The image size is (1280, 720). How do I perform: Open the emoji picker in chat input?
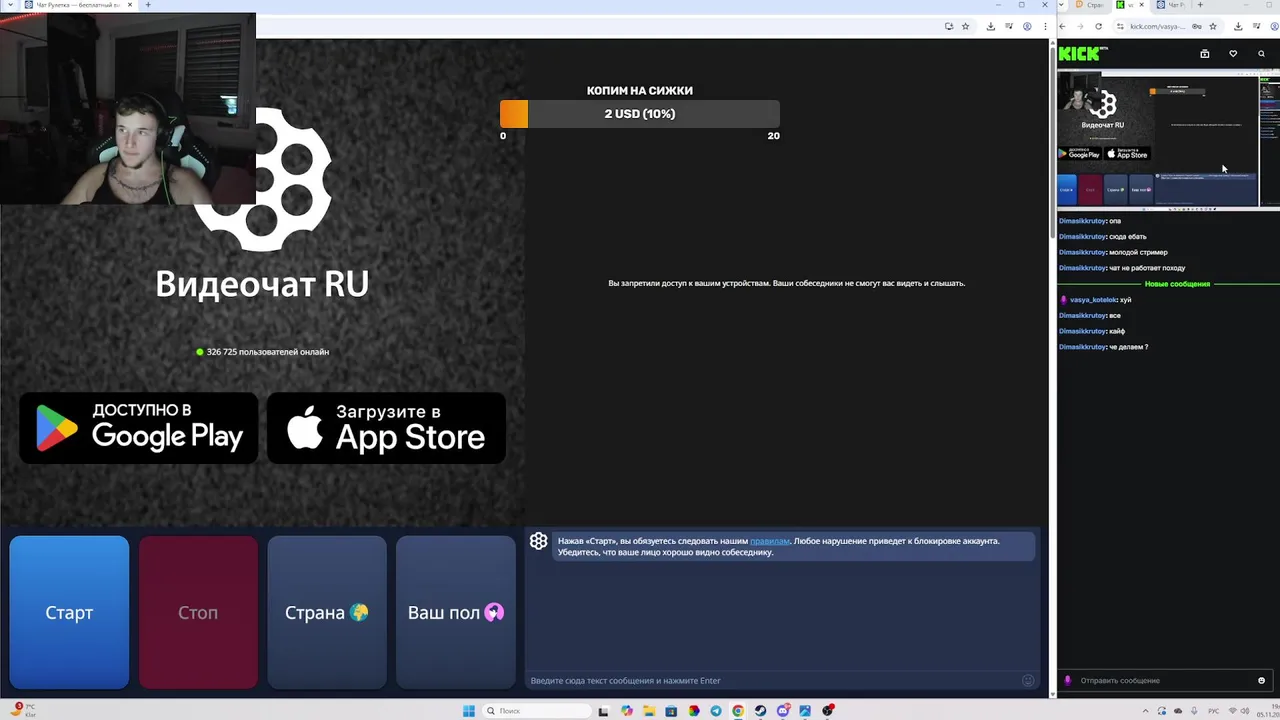[1028, 680]
